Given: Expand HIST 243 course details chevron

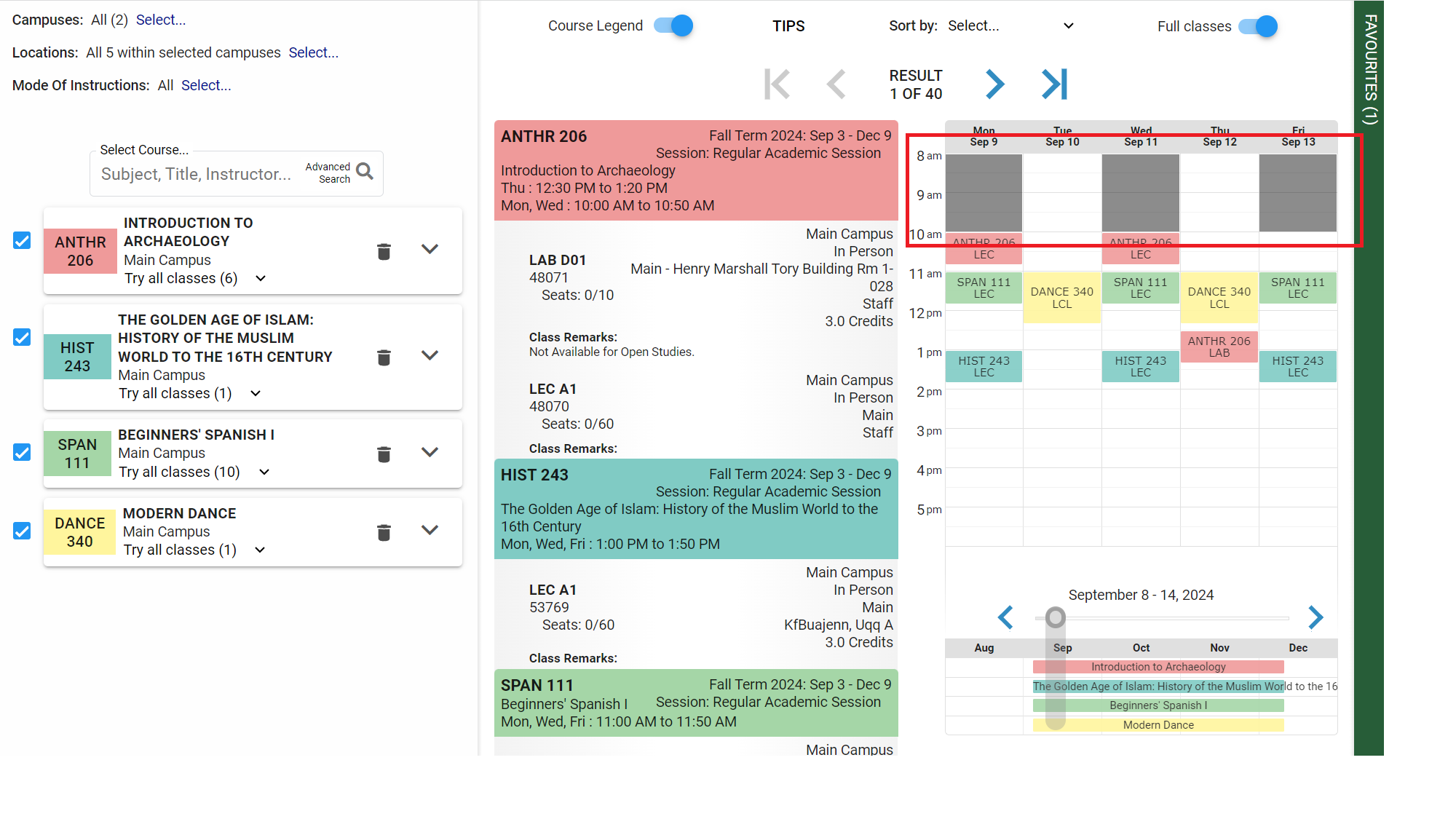Looking at the screenshot, I should 430,356.
